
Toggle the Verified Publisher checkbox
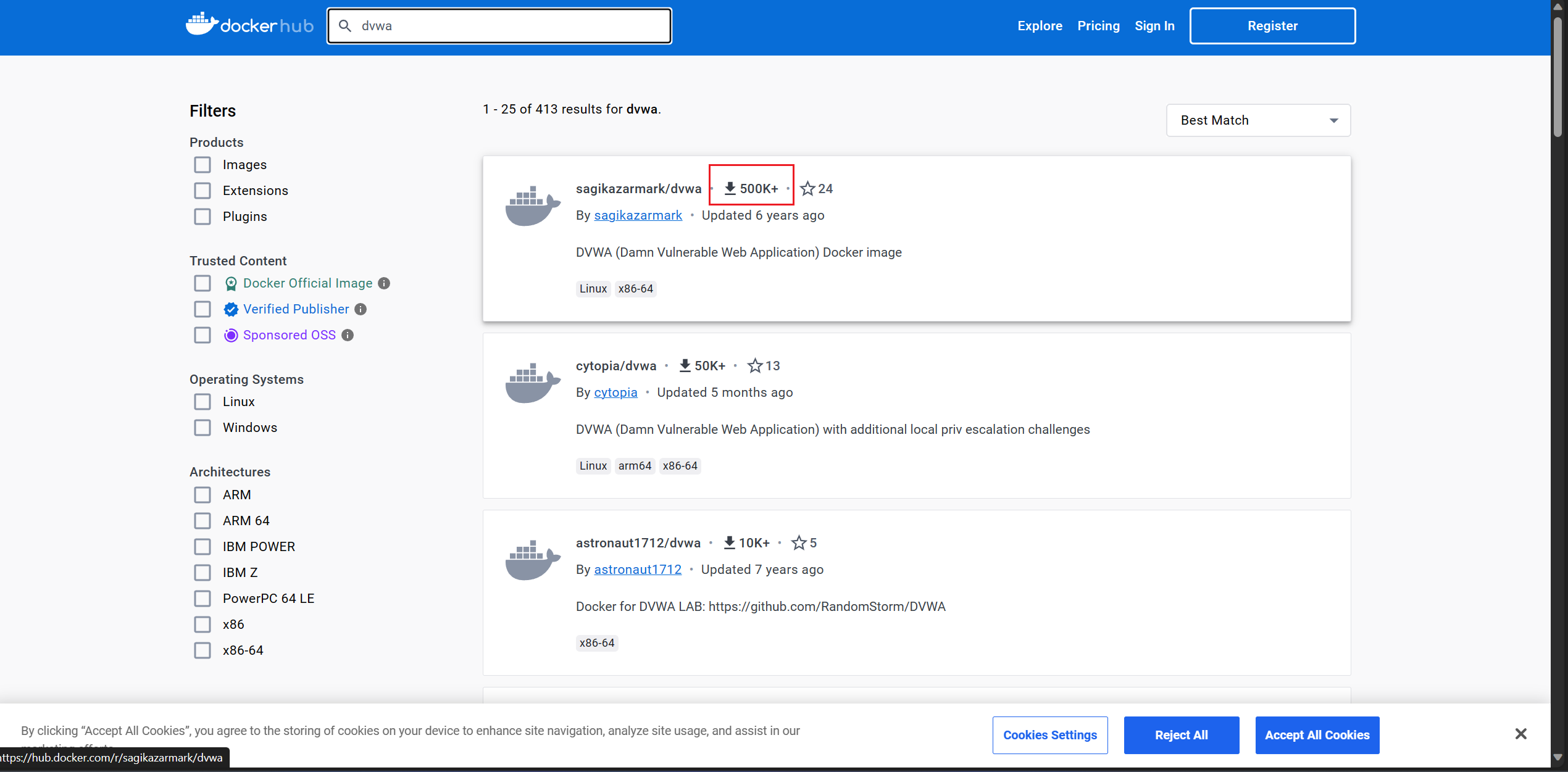(x=202, y=309)
